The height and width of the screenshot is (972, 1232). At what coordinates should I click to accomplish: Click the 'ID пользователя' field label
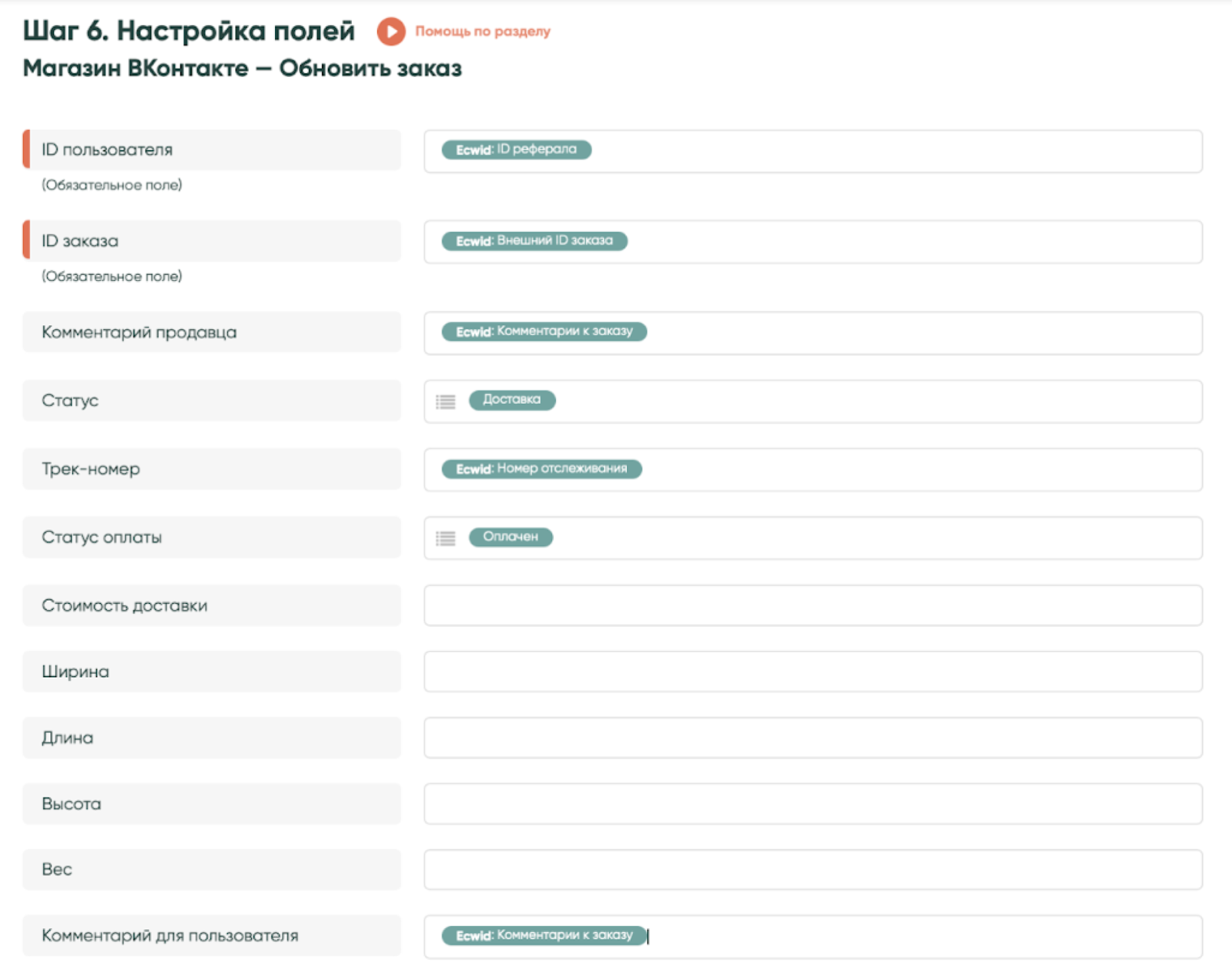pyautogui.click(x=107, y=150)
